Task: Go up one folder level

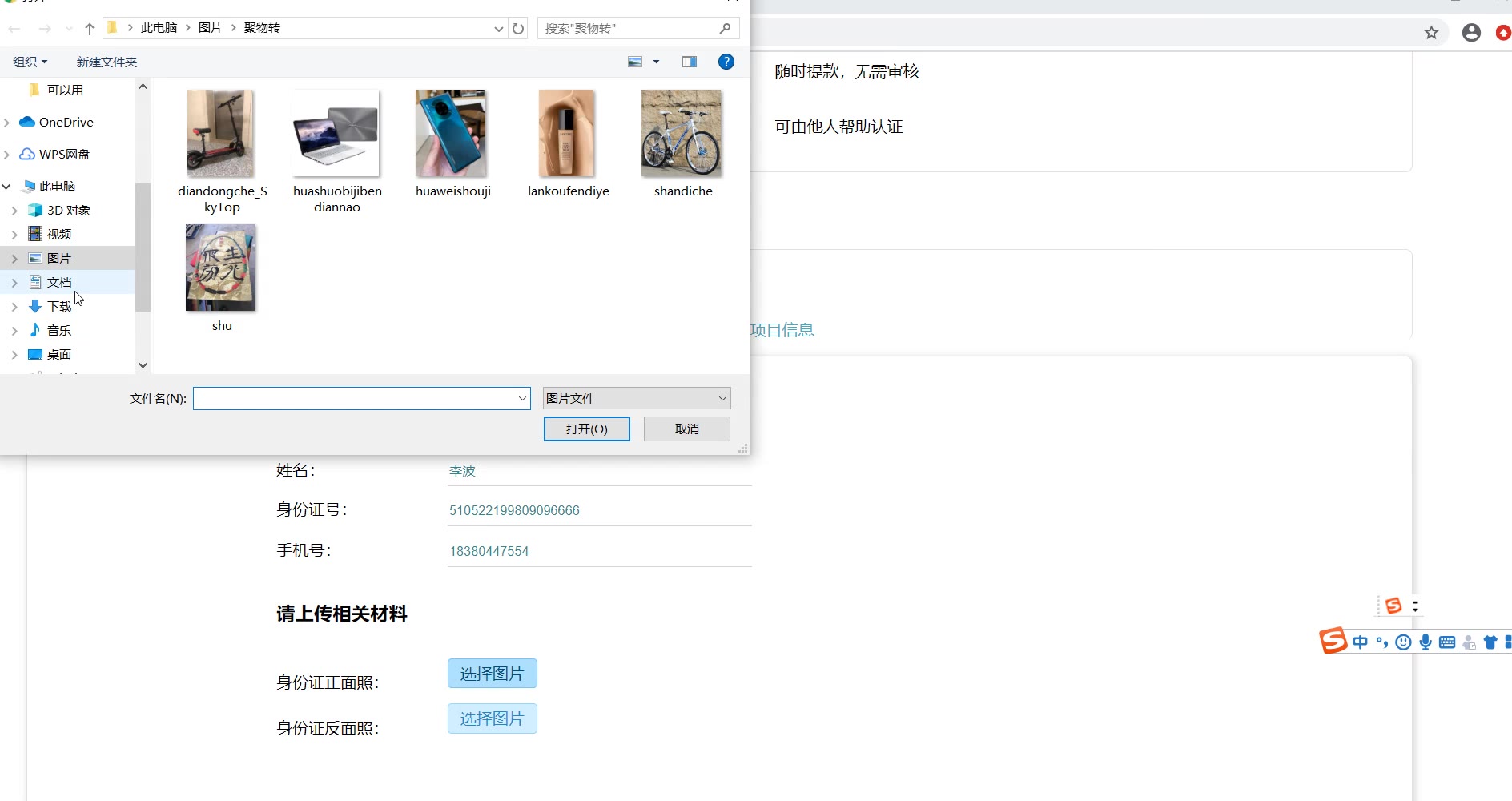Action: click(x=90, y=29)
